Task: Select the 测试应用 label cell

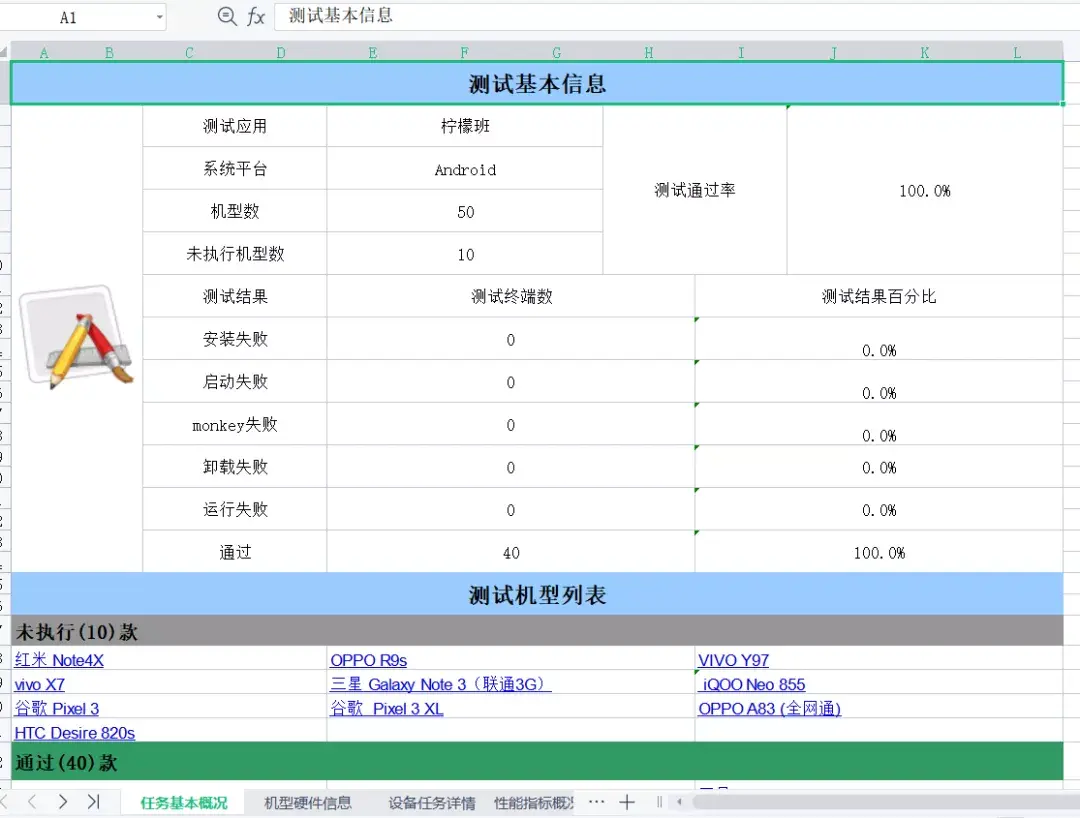Action: pos(235,126)
